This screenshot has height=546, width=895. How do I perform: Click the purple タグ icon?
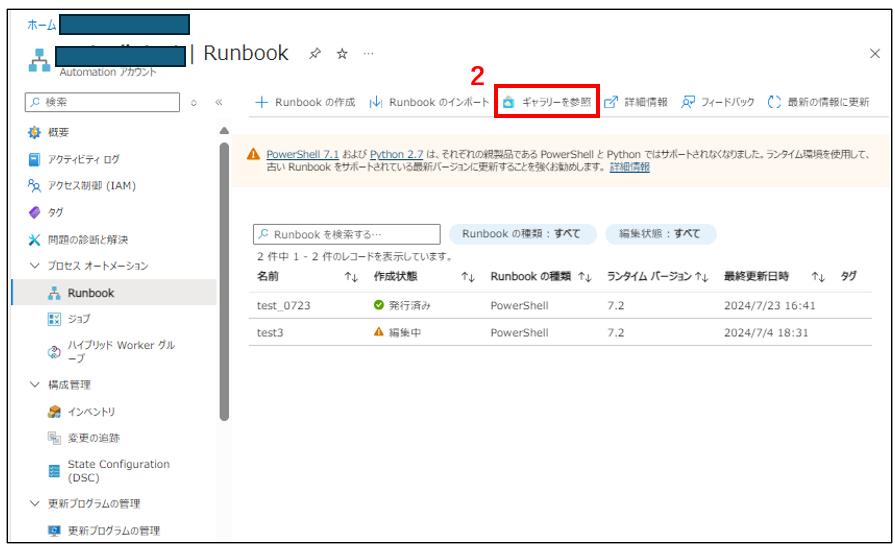[34, 212]
